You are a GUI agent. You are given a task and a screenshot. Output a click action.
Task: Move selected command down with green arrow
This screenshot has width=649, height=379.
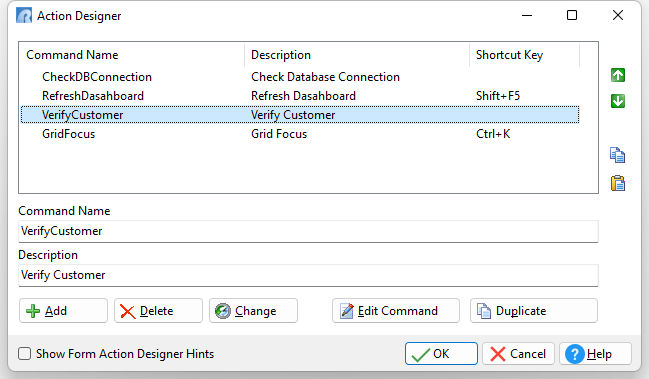[x=618, y=101]
